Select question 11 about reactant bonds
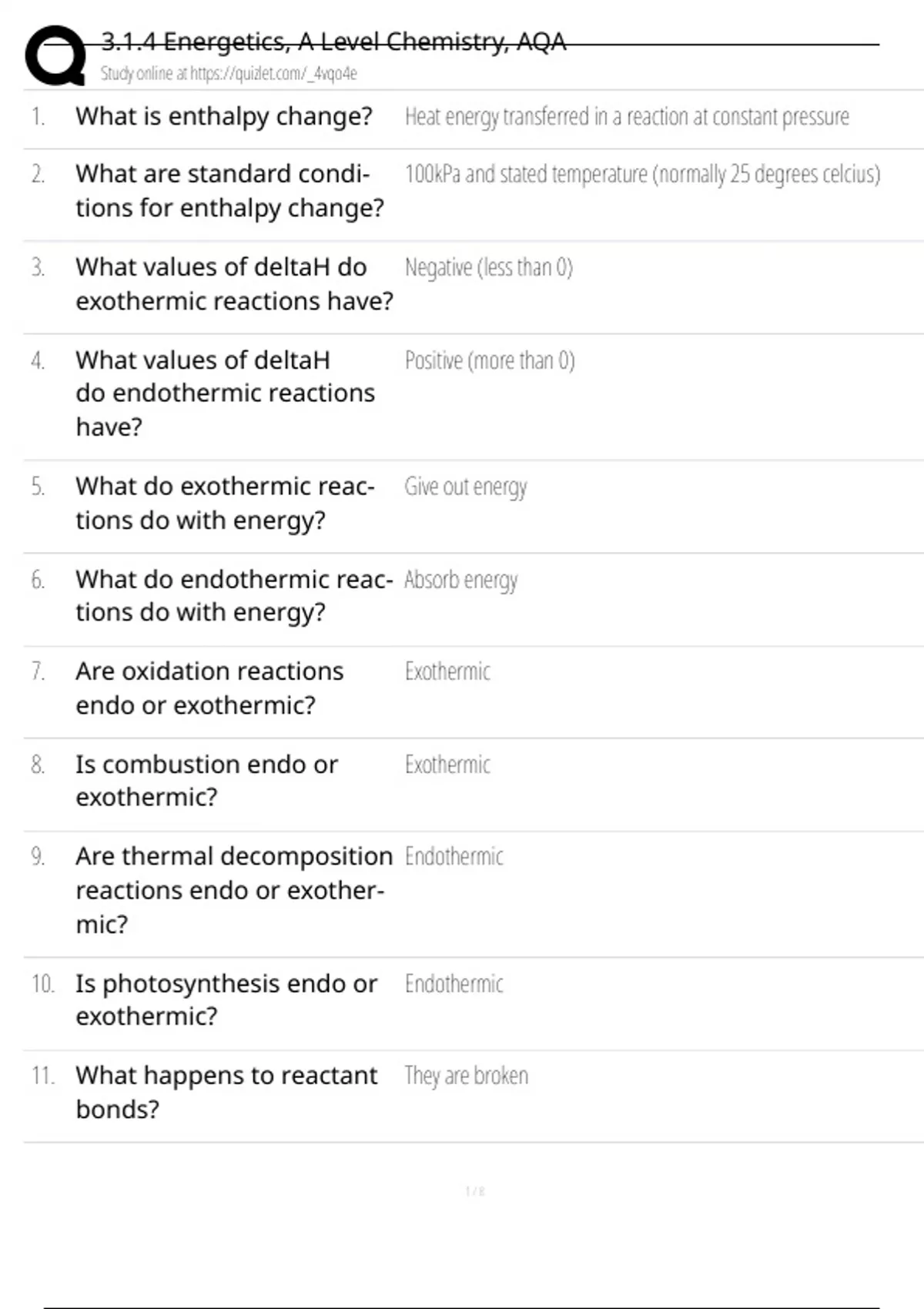Image resolution: width=924 pixels, height=1309 pixels. tap(226, 1092)
